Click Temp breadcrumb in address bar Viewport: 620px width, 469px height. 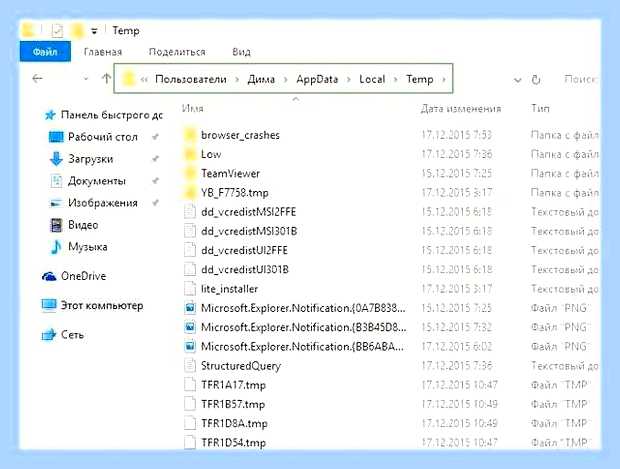(x=420, y=79)
